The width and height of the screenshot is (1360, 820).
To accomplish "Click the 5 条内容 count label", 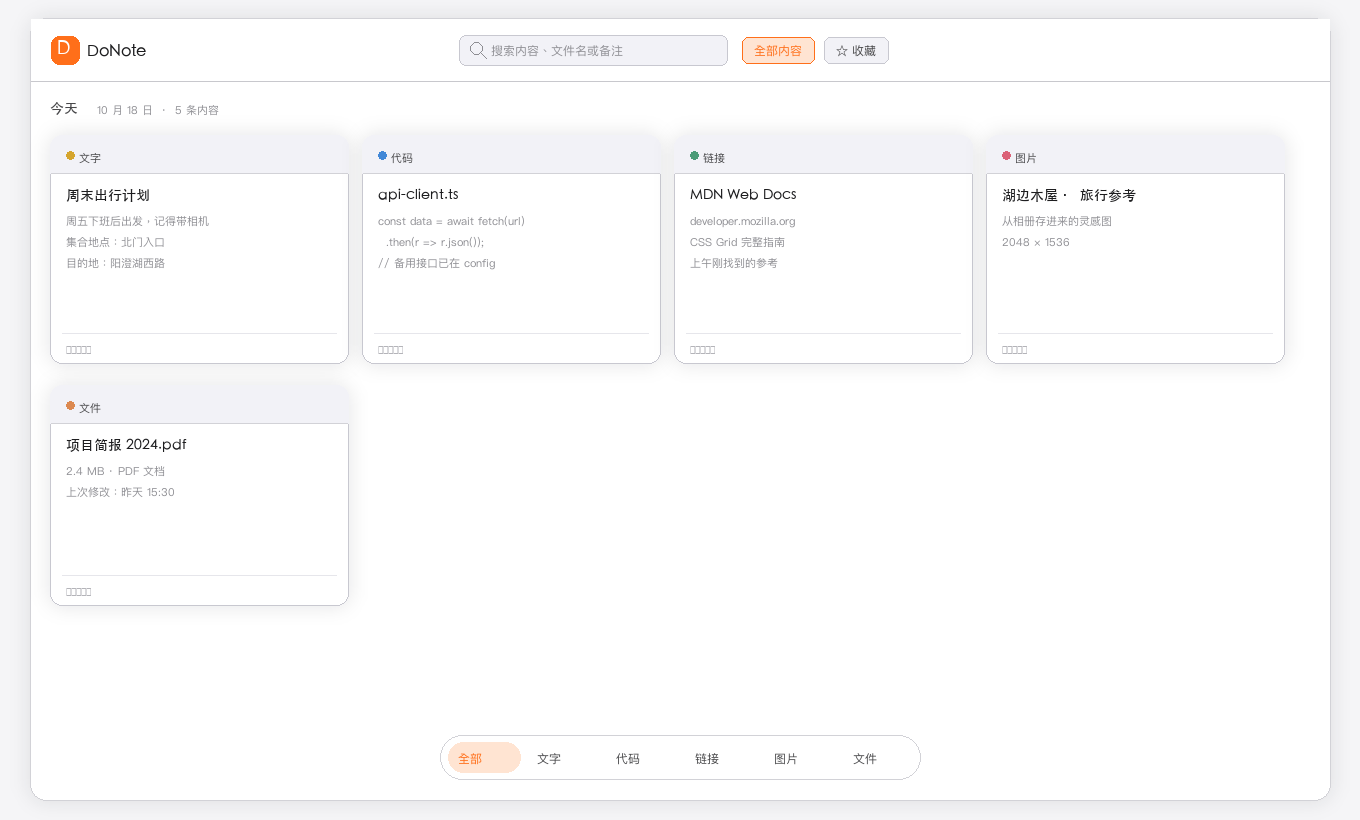I will point(197,110).
